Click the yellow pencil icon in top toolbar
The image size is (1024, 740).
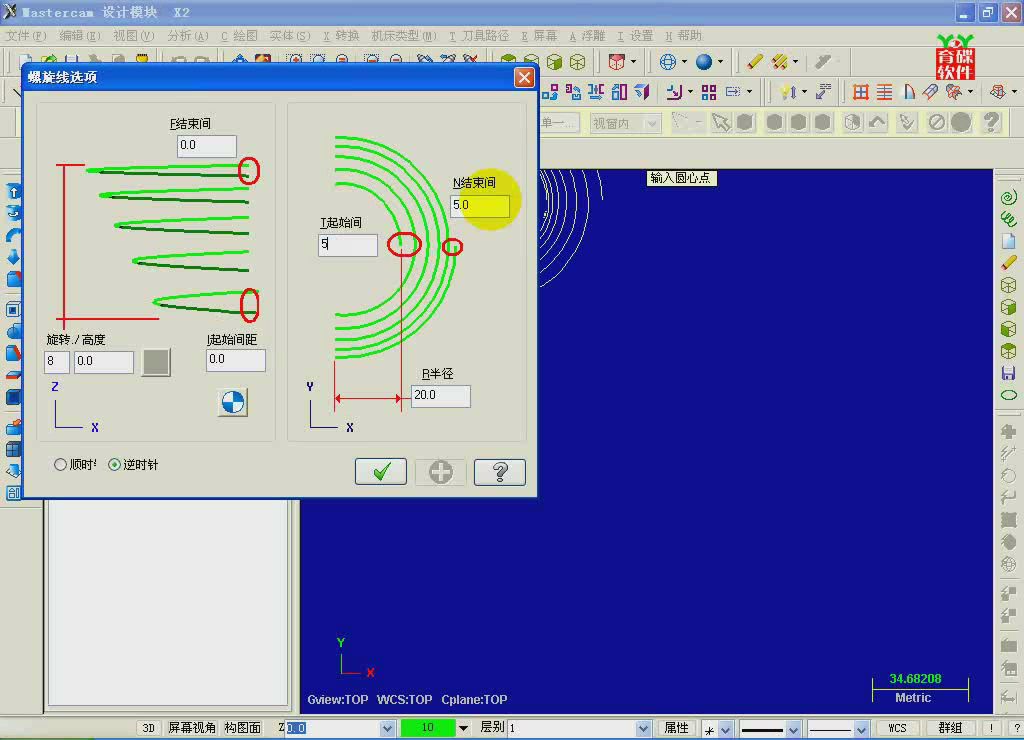tap(754, 62)
